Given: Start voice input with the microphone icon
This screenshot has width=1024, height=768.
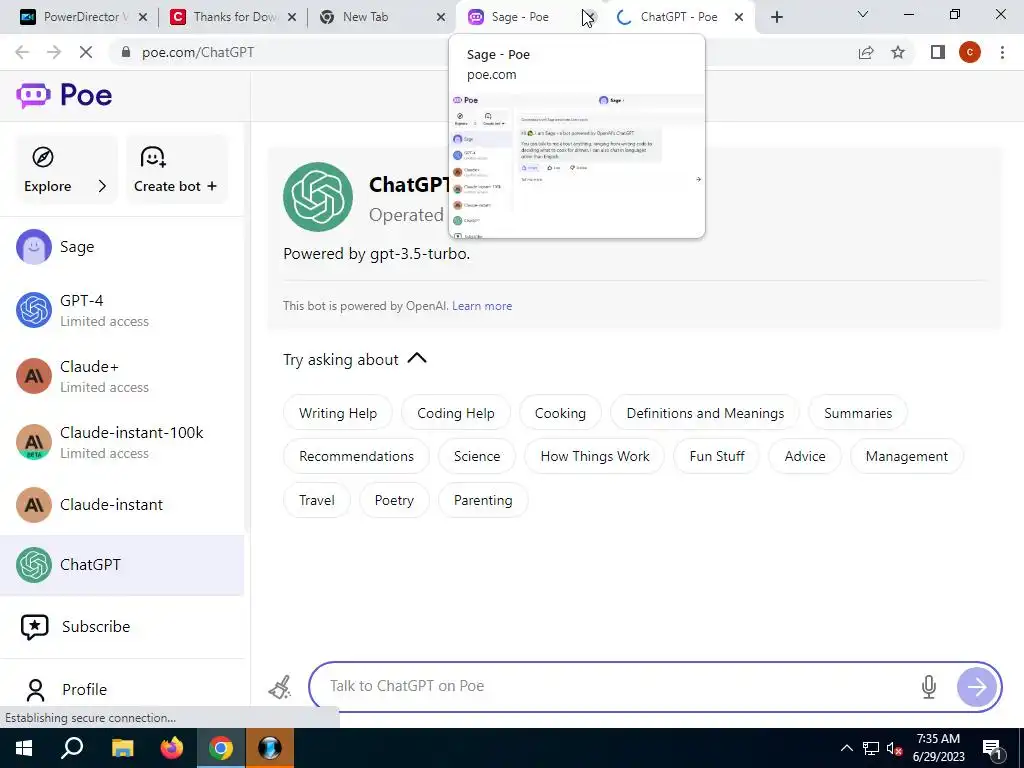Looking at the screenshot, I should (x=929, y=686).
